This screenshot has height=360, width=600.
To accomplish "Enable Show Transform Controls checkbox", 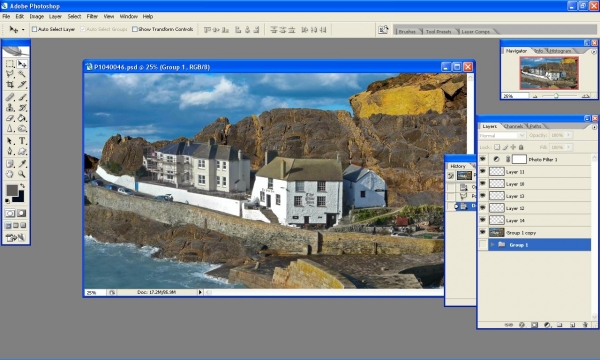I will (135, 29).
